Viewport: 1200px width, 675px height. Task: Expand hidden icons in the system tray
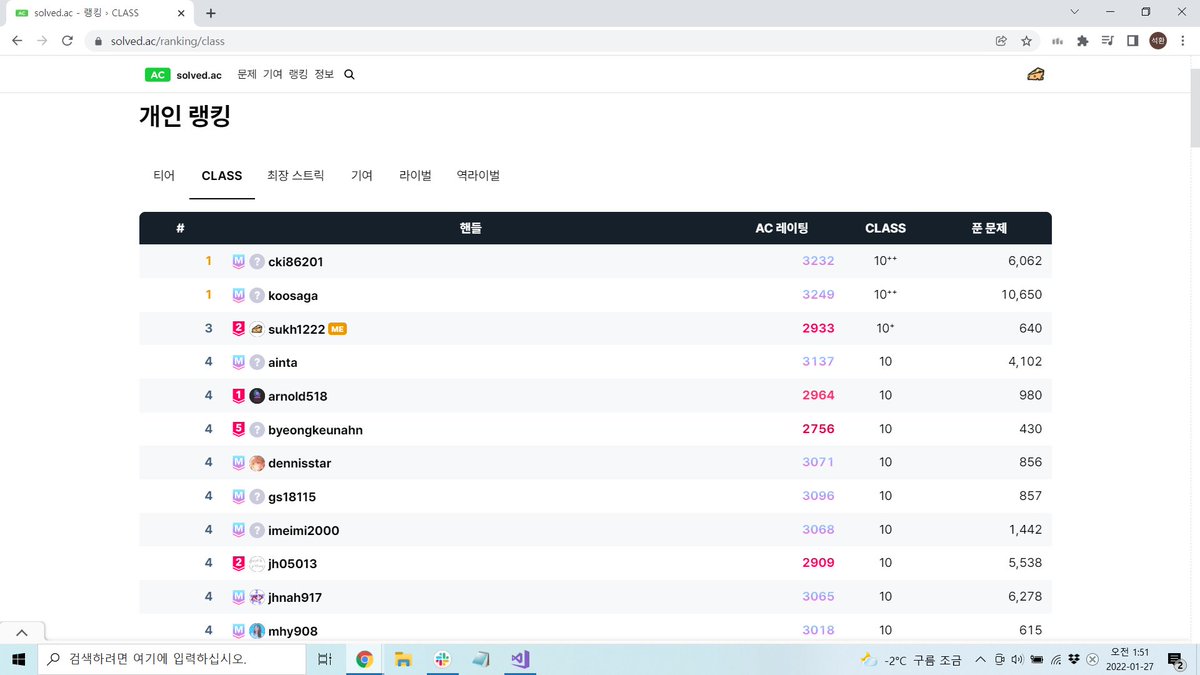(979, 659)
